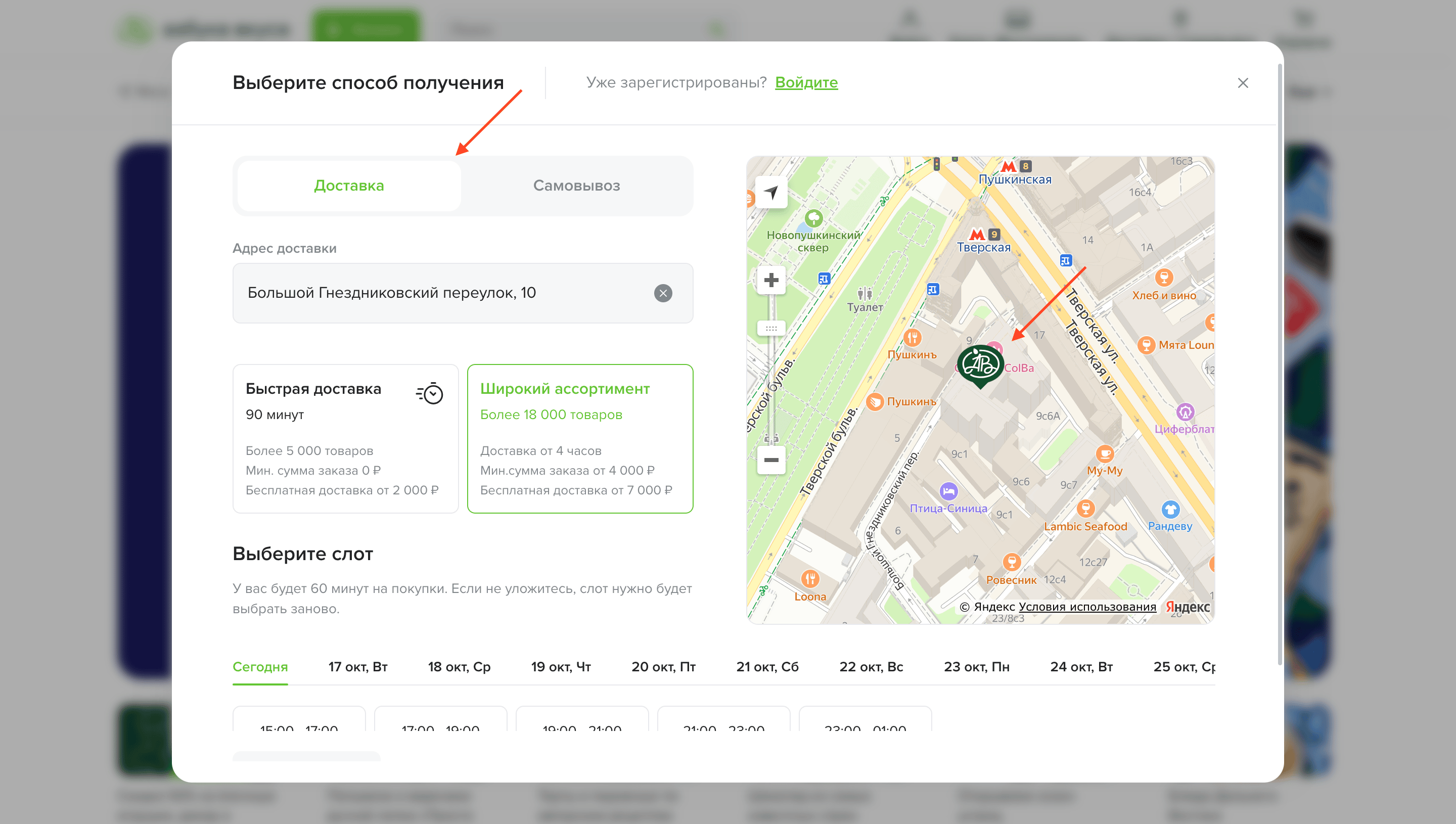Click the Птица-Синица hotel marker

click(x=948, y=491)
